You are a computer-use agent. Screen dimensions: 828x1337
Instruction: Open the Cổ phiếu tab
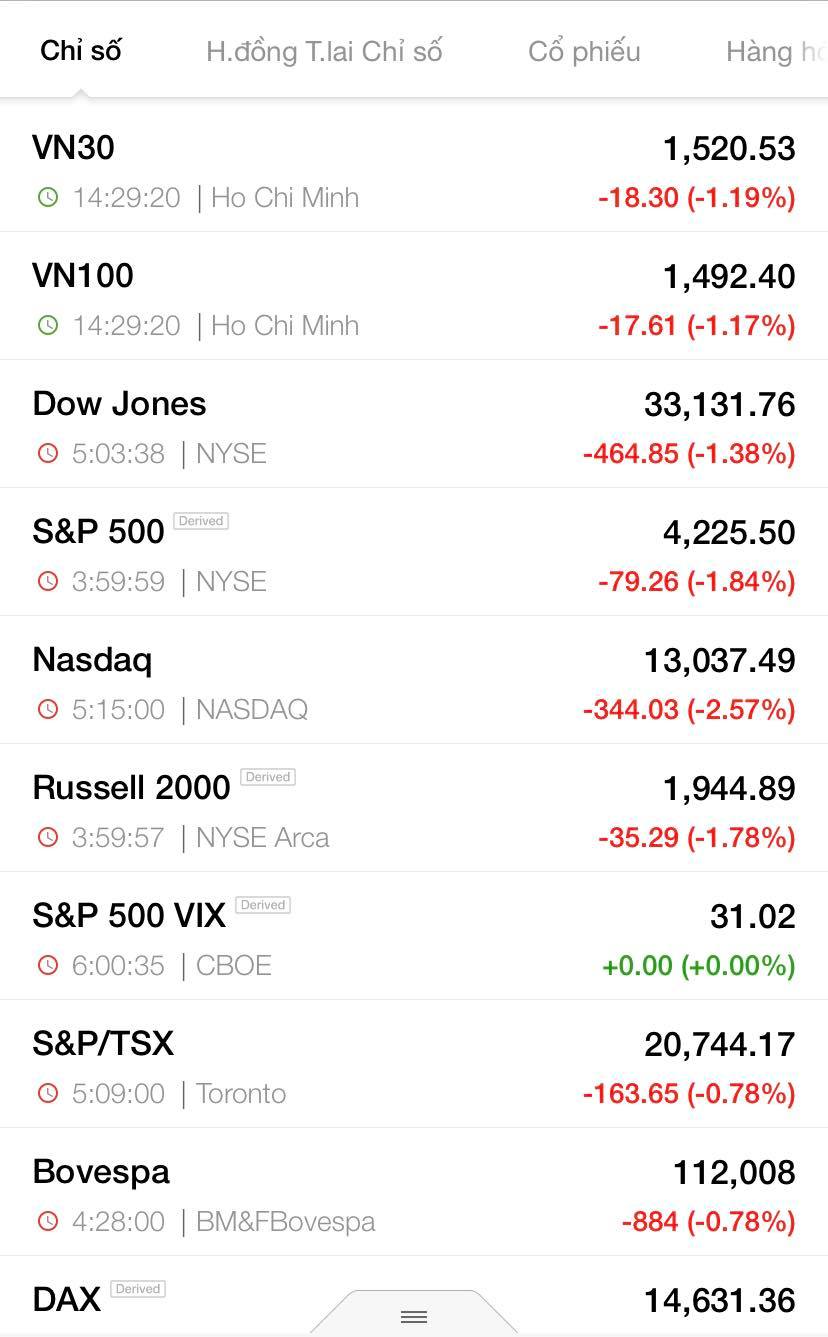[x=584, y=51]
